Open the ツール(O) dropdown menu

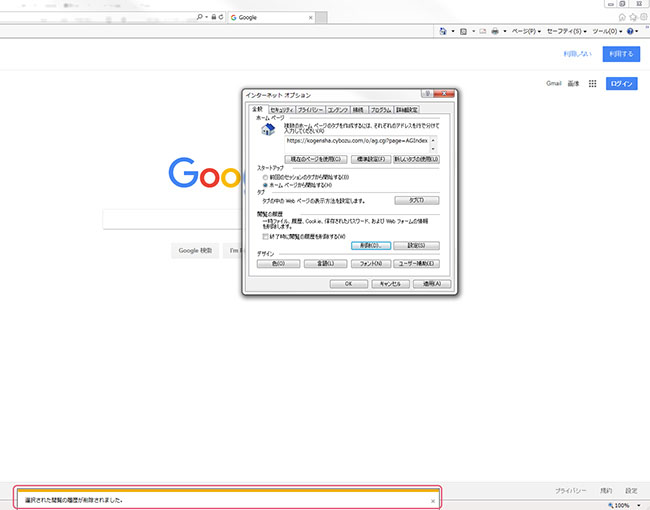(607, 31)
